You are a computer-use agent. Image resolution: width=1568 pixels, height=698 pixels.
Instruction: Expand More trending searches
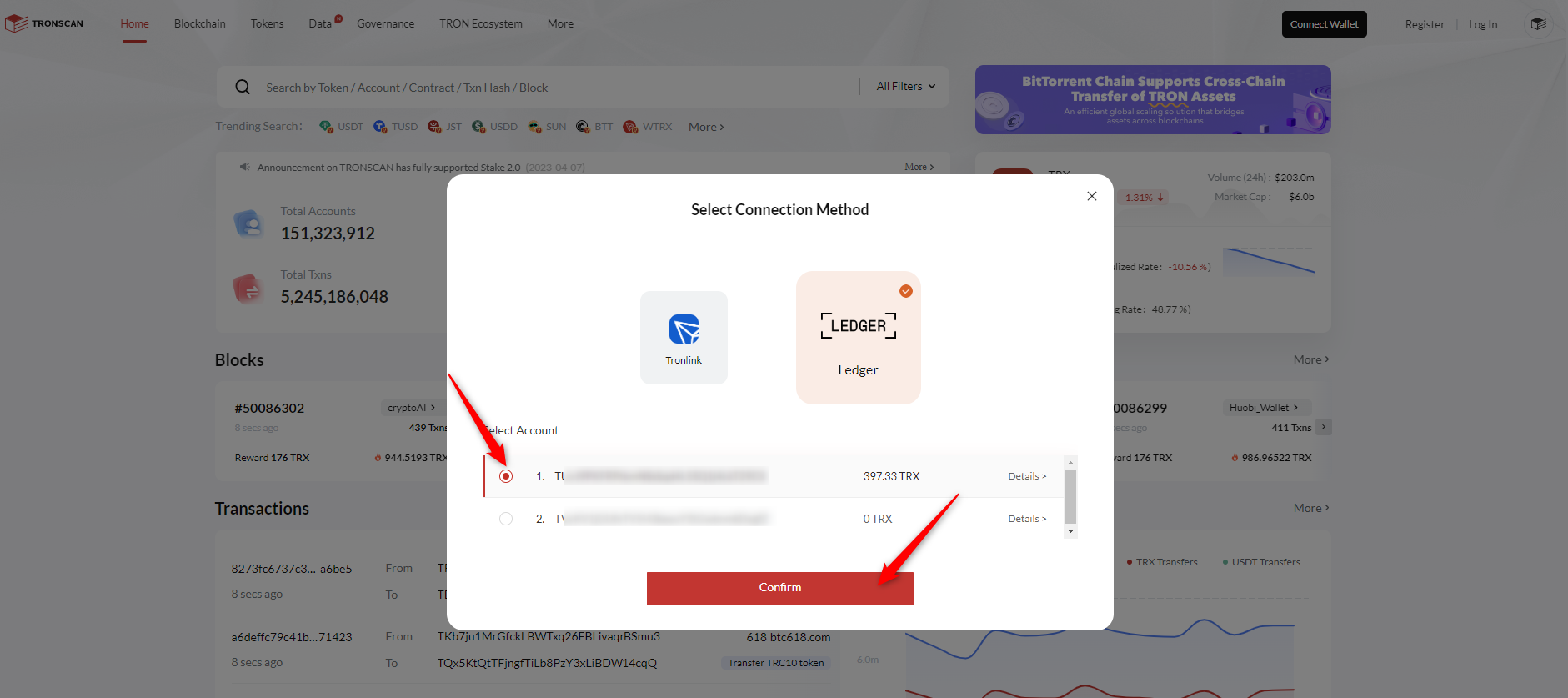705,127
